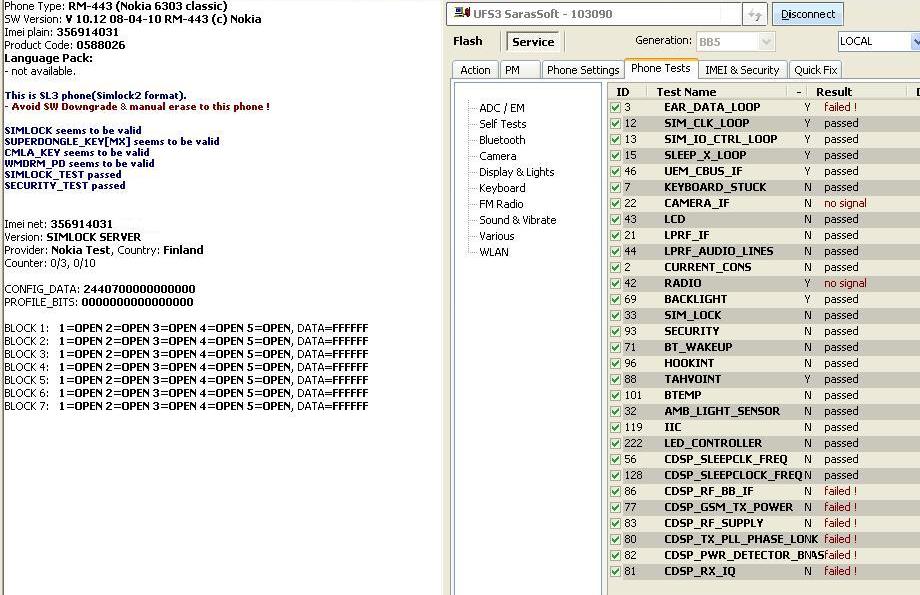Click the BTEMP test name
This screenshot has width=920, height=595.
(682, 395)
